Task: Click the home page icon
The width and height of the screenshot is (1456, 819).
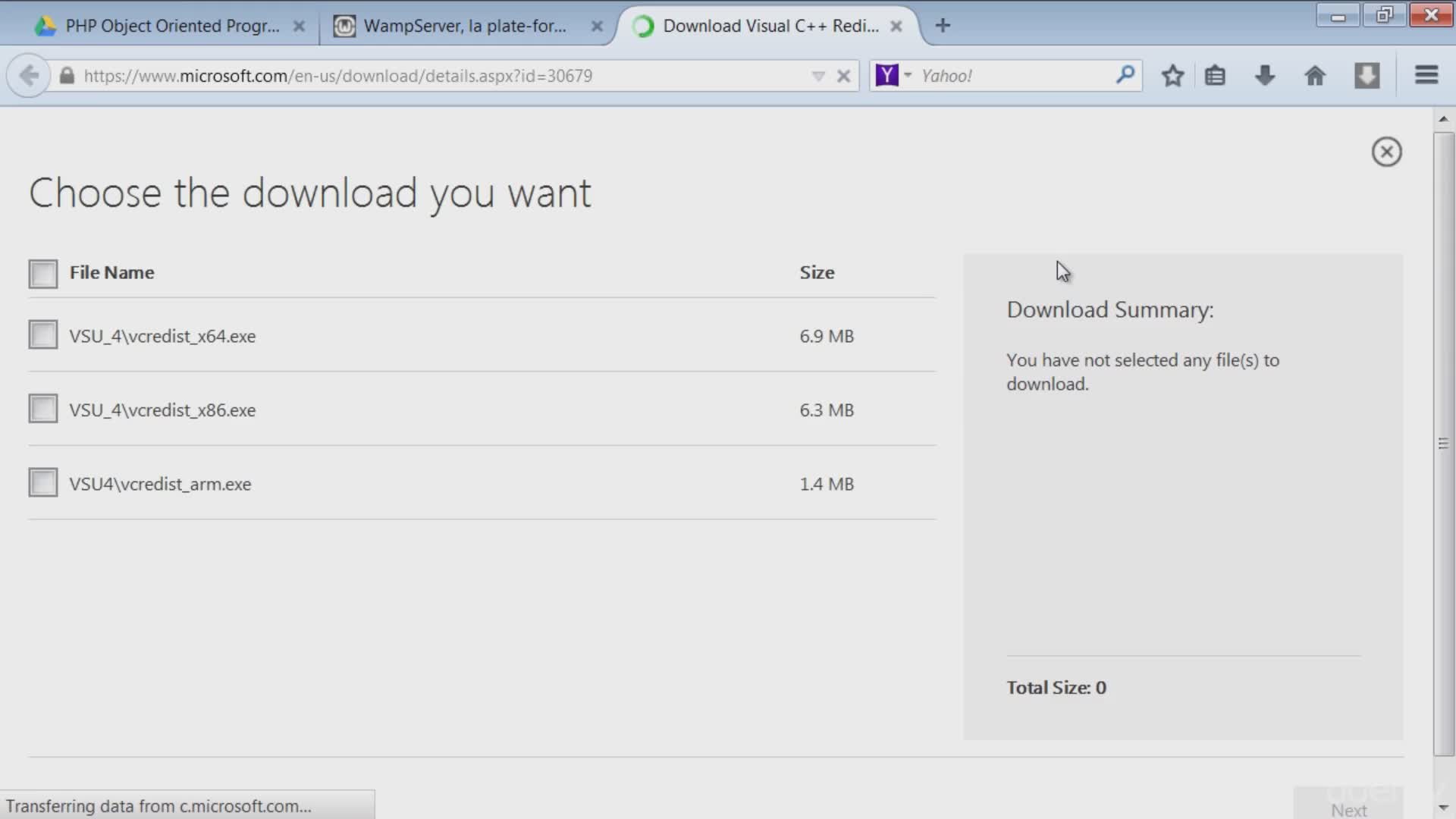Action: [x=1315, y=76]
